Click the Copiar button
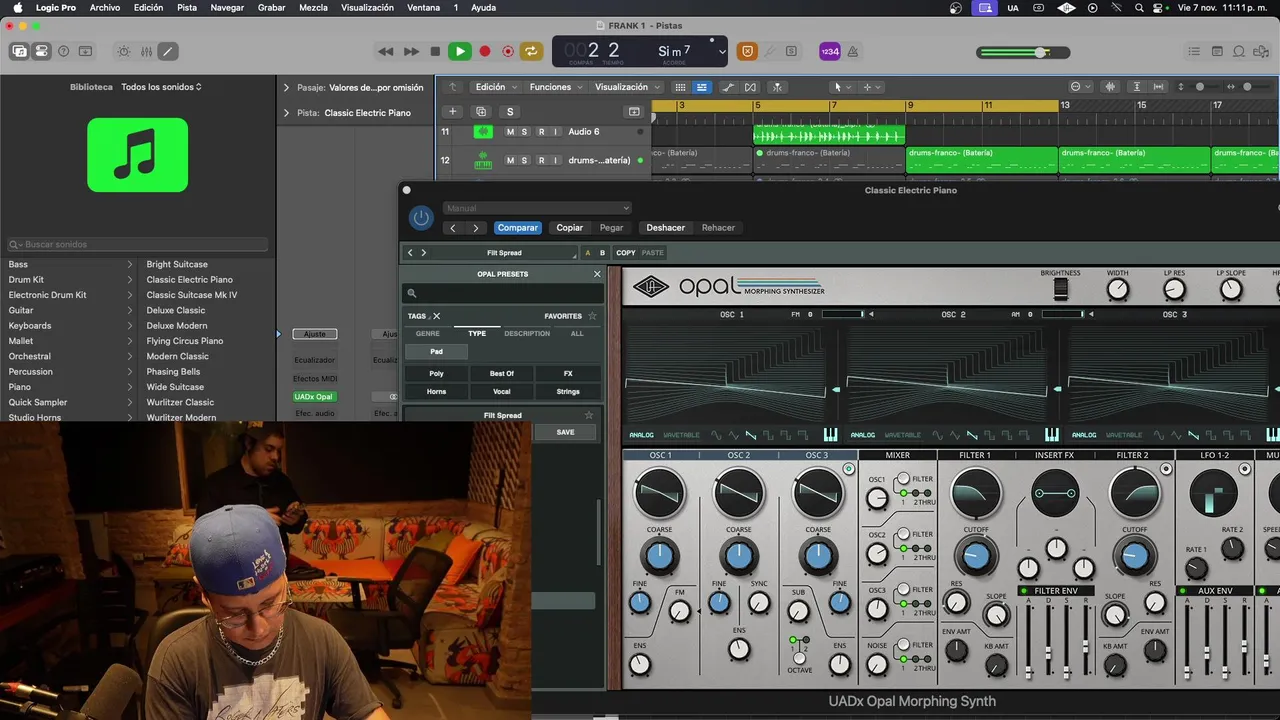The width and height of the screenshot is (1280, 720). pos(570,228)
